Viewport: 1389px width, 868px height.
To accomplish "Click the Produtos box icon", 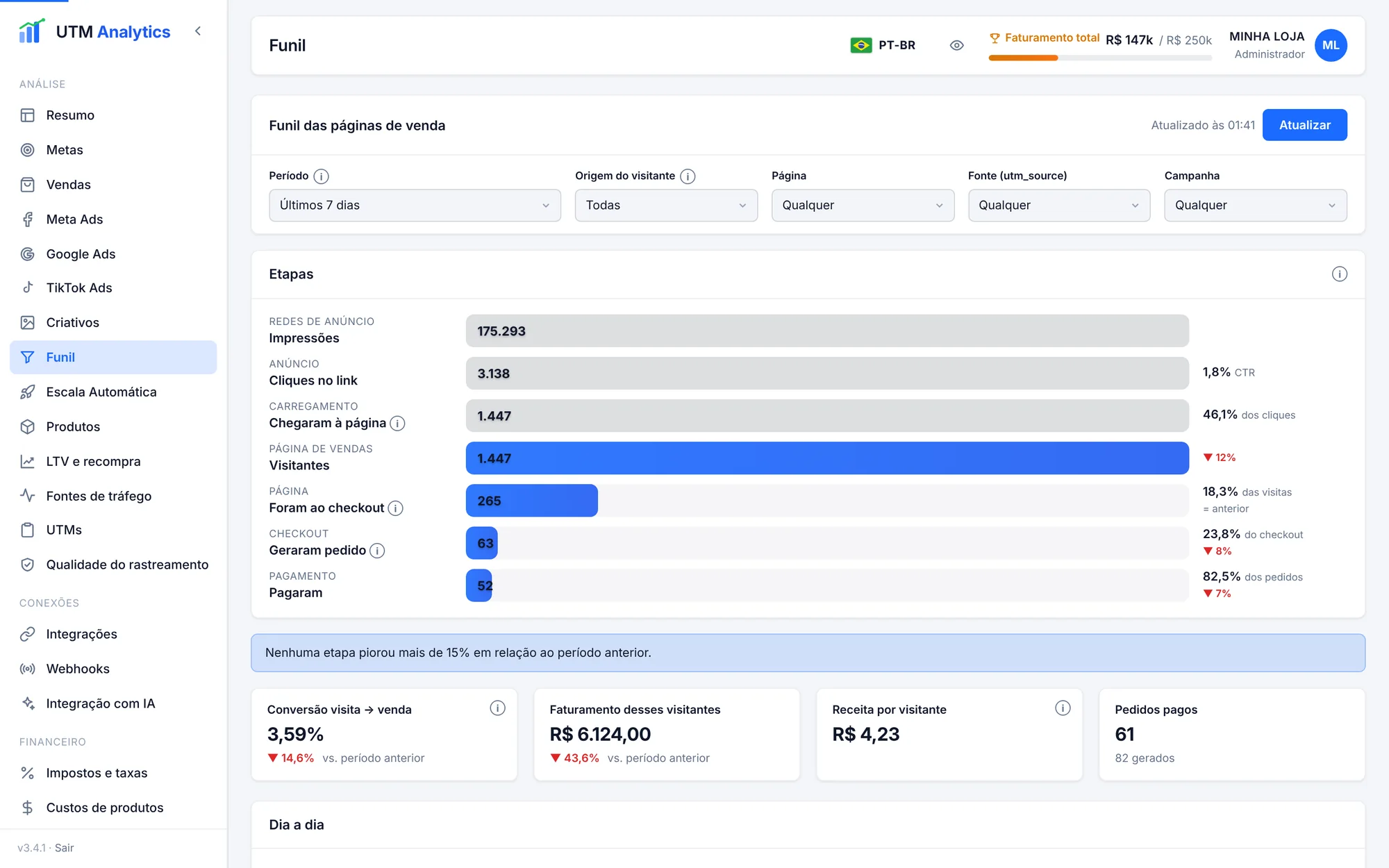I will (x=28, y=426).
